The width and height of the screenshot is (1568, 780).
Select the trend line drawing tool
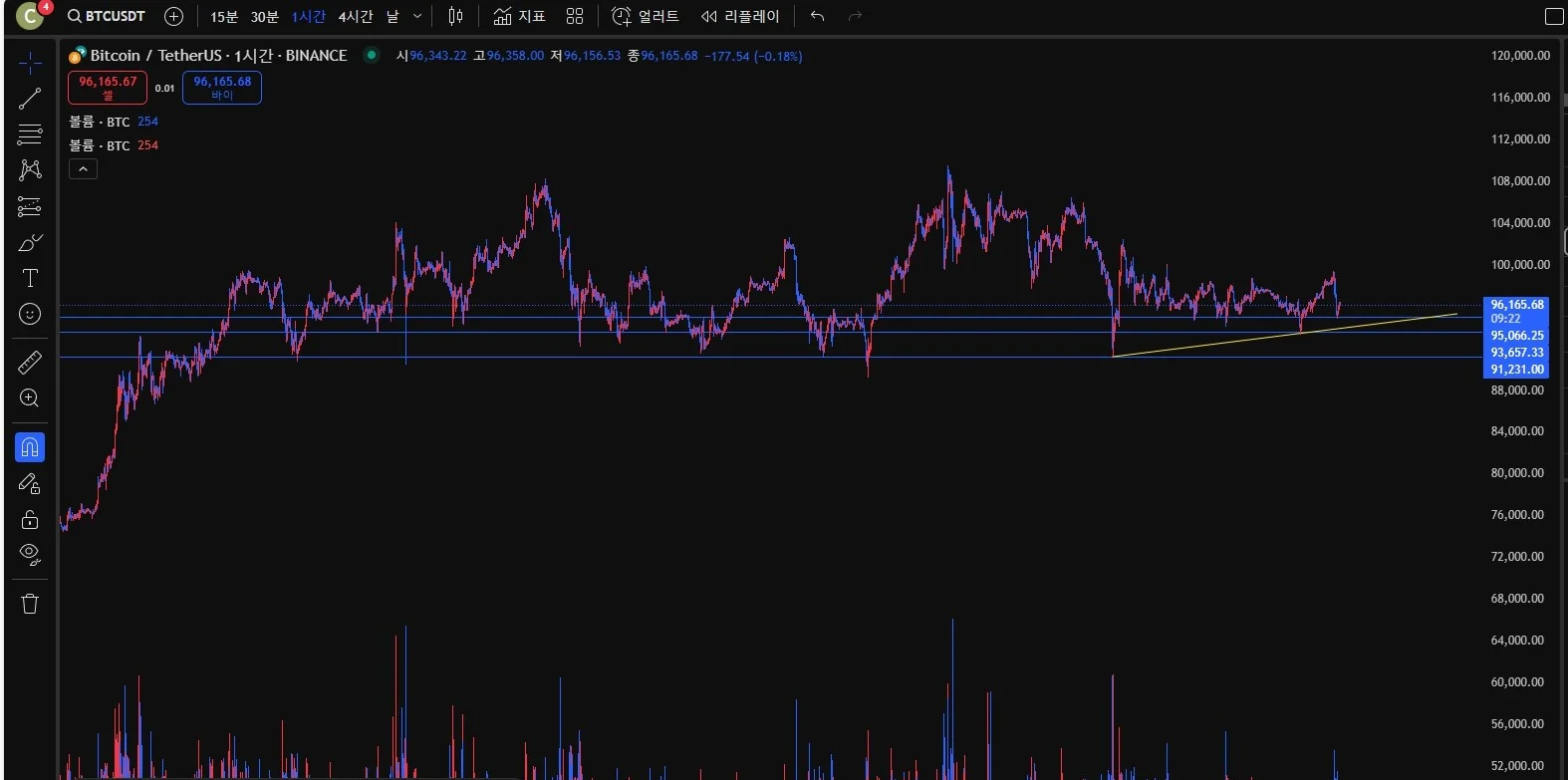pos(30,98)
